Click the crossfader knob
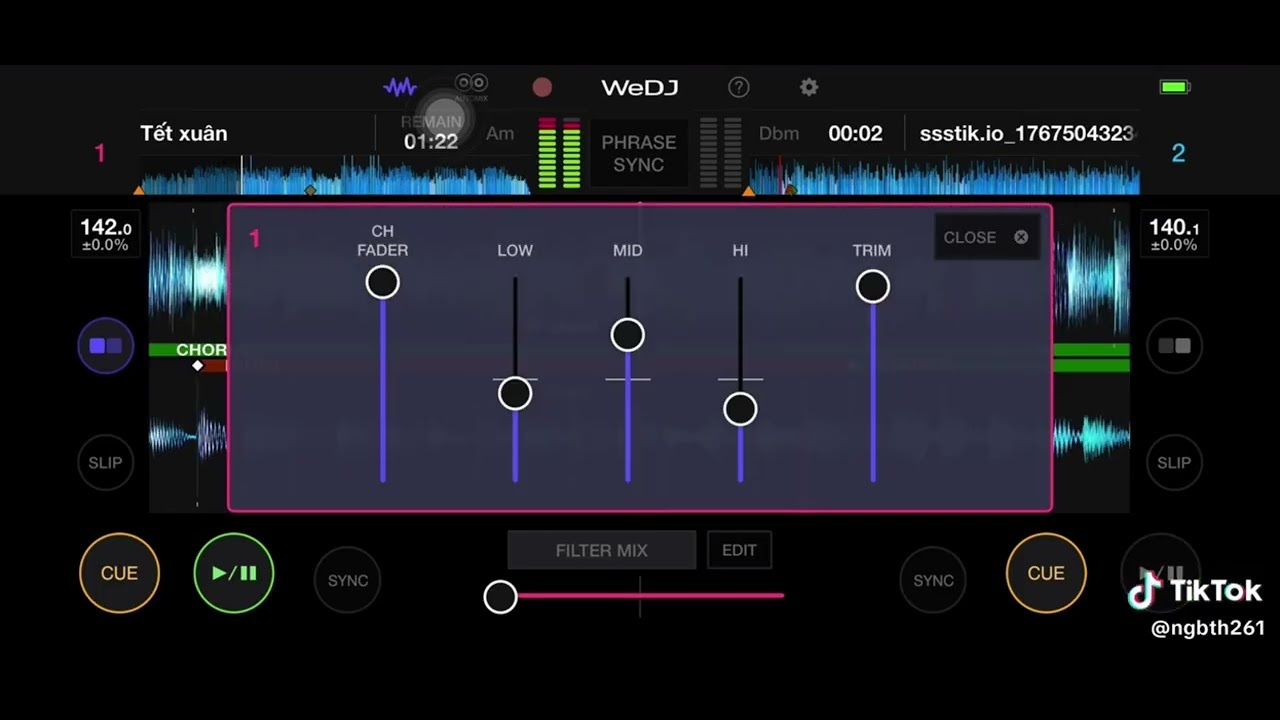 500,597
